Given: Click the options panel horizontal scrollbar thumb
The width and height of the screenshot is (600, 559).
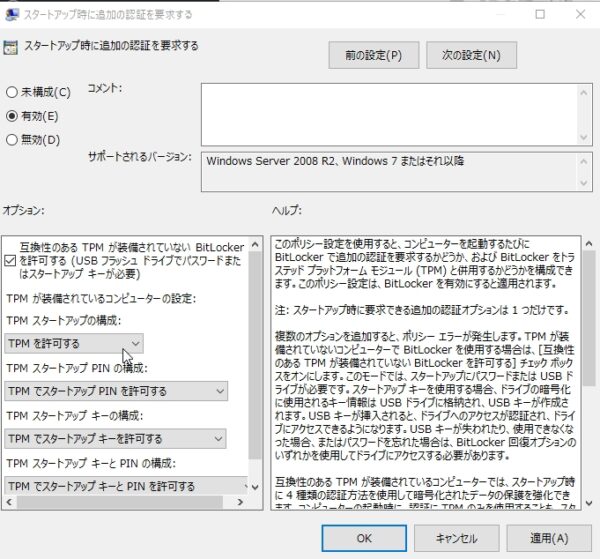Looking at the screenshot, I should point(120,502).
